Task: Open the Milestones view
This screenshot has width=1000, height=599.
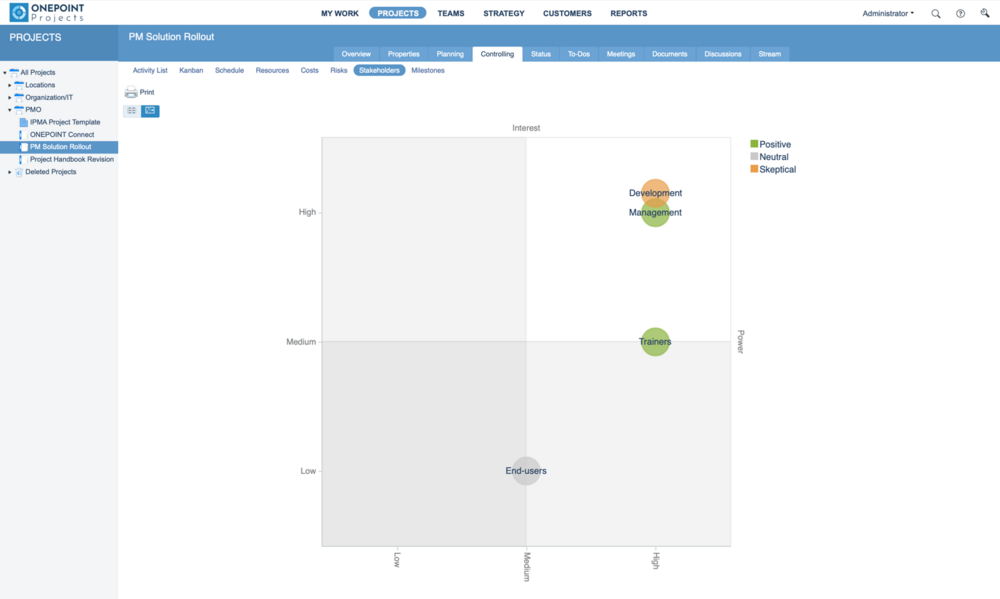Action: [428, 70]
